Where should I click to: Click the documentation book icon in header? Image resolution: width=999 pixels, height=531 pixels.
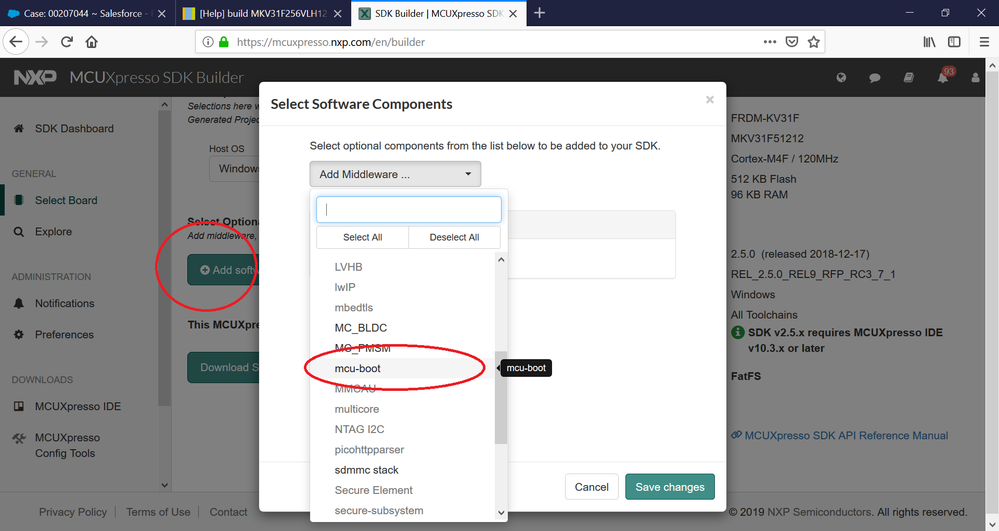click(909, 78)
